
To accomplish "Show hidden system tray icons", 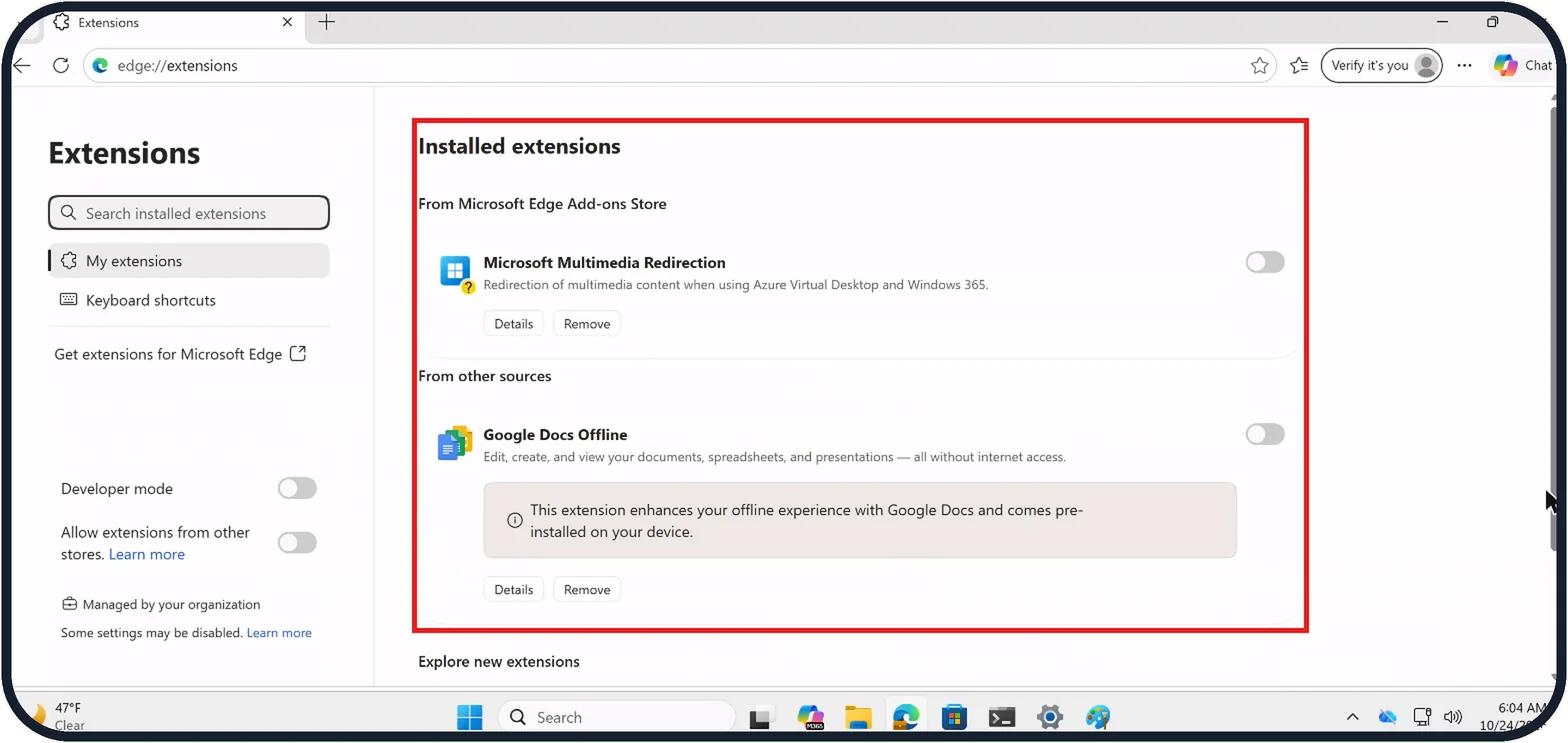I will click(1352, 717).
